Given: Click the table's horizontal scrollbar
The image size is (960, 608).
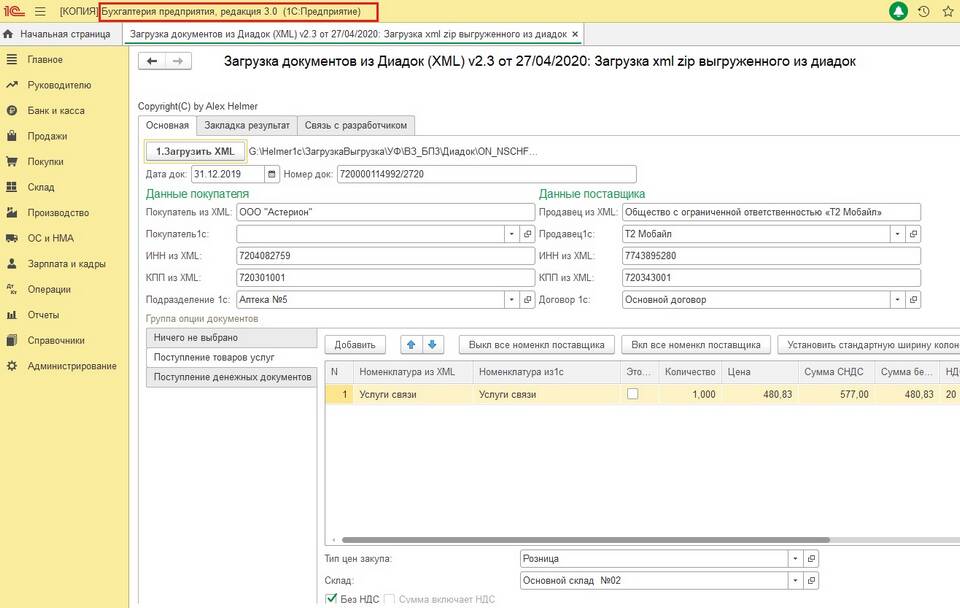Looking at the screenshot, I should 585,540.
